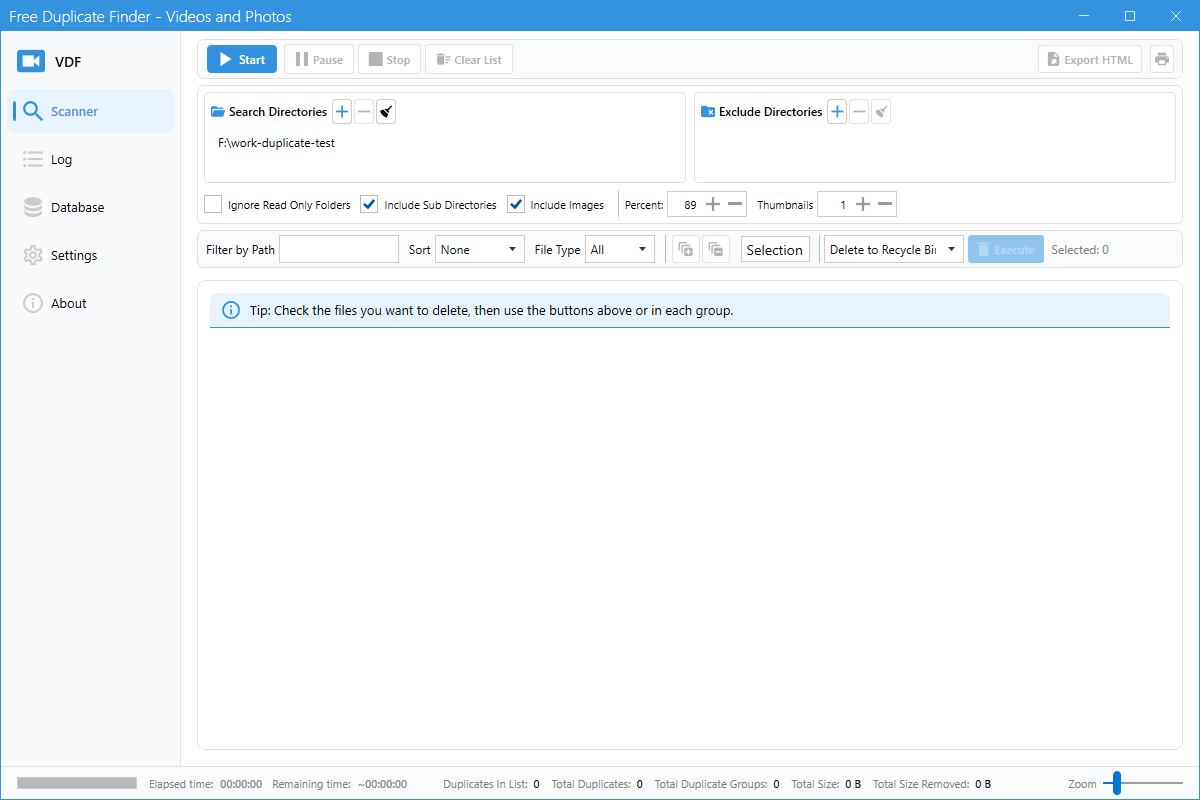Click the Clear List button
The width and height of the screenshot is (1200, 800).
pyautogui.click(x=469, y=59)
